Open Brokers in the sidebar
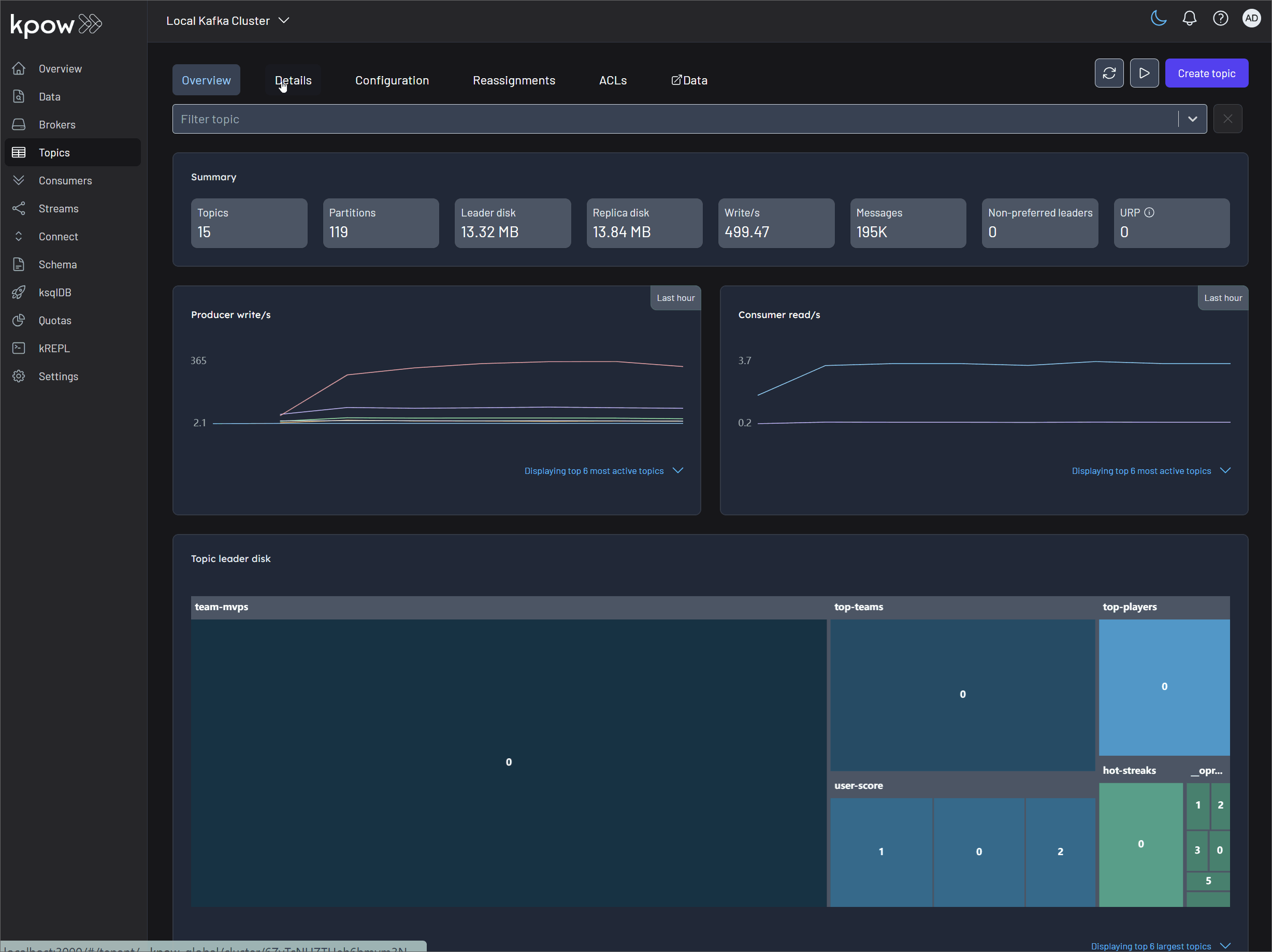This screenshot has height=952, width=1272. (x=57, y=125)
